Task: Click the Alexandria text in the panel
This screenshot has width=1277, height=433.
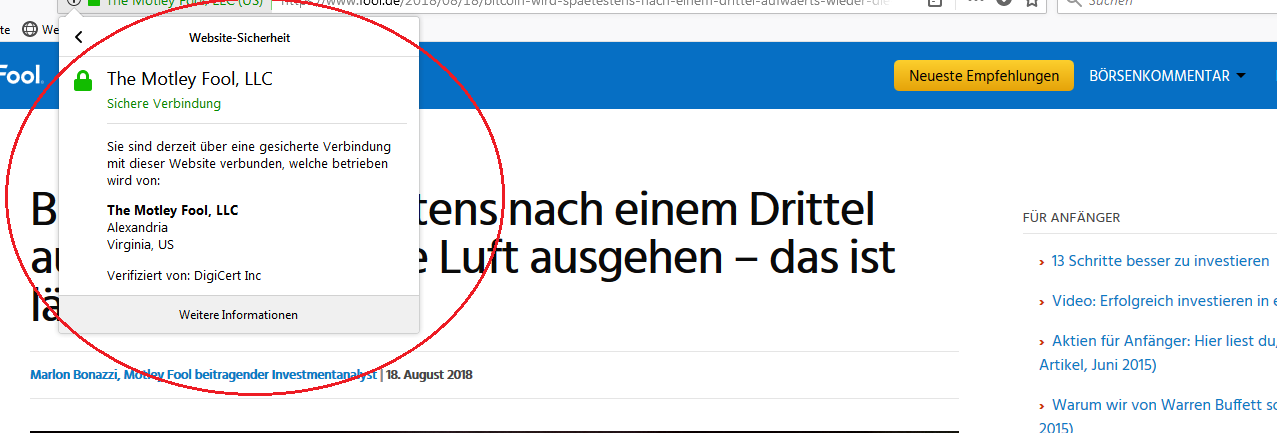Action: (x=137, y=227)
